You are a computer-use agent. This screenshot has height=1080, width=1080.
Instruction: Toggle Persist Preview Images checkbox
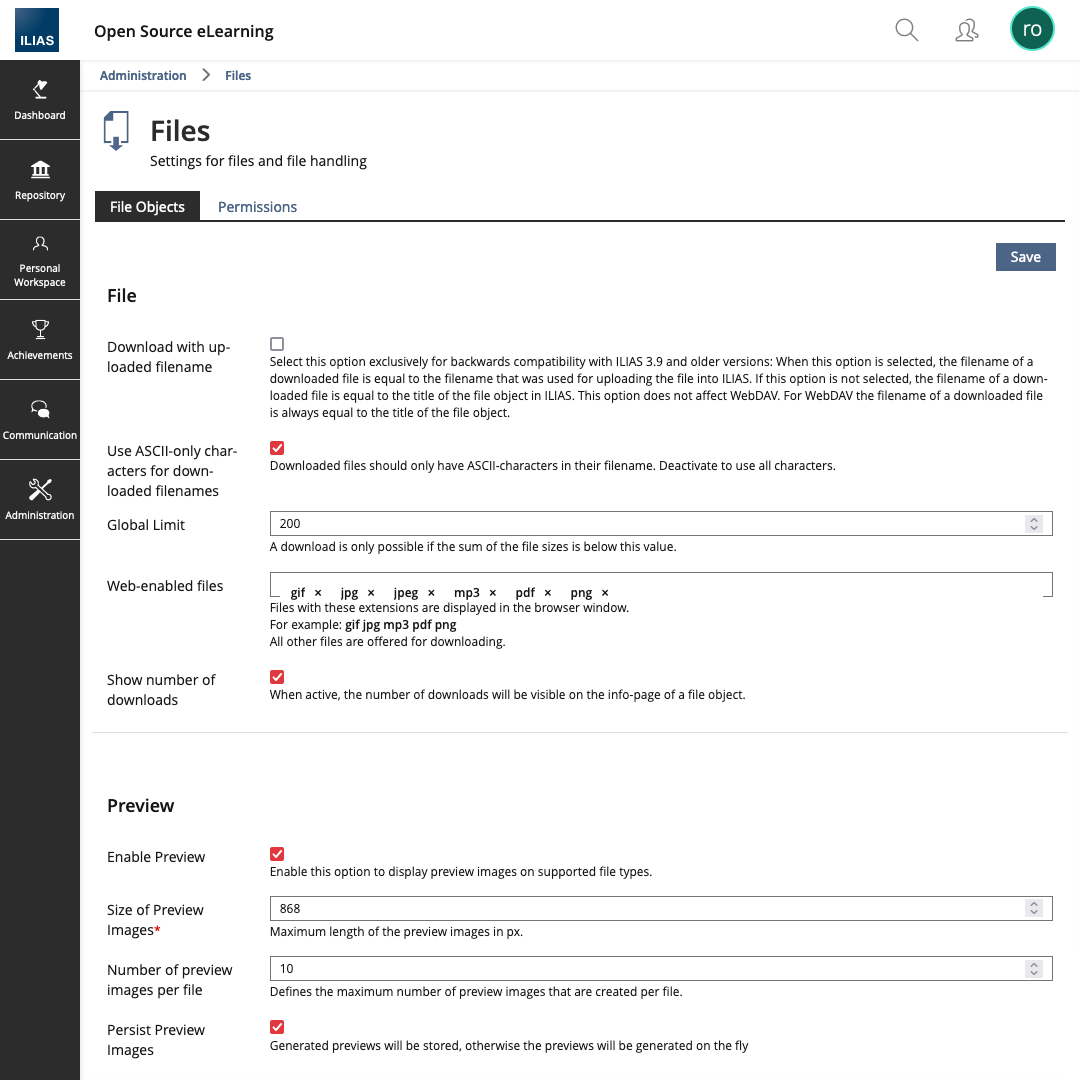pos(277,1026)
